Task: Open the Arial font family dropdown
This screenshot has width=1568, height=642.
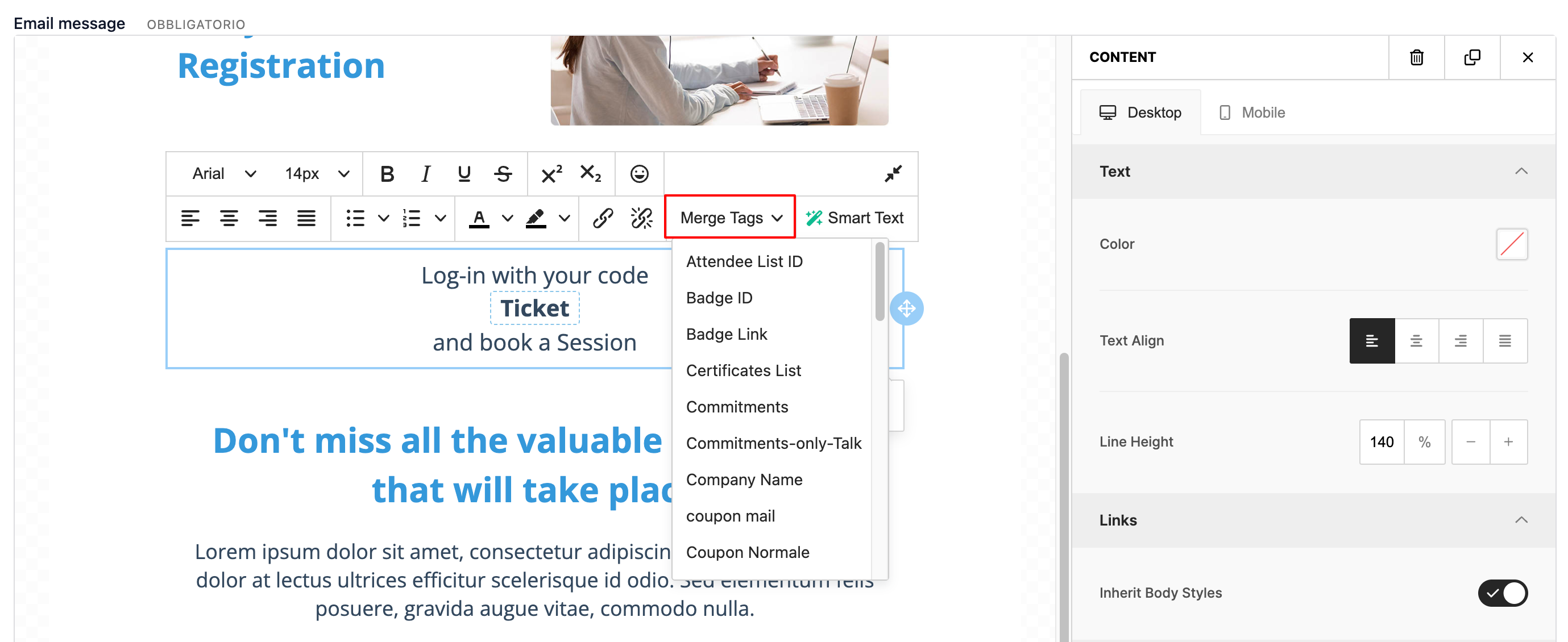Action: coord(223,174)
